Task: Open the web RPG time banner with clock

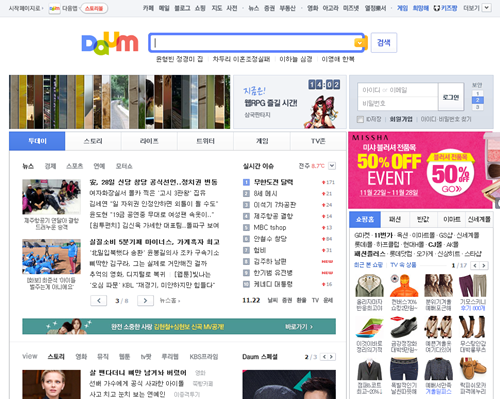Action: [290, 102]
